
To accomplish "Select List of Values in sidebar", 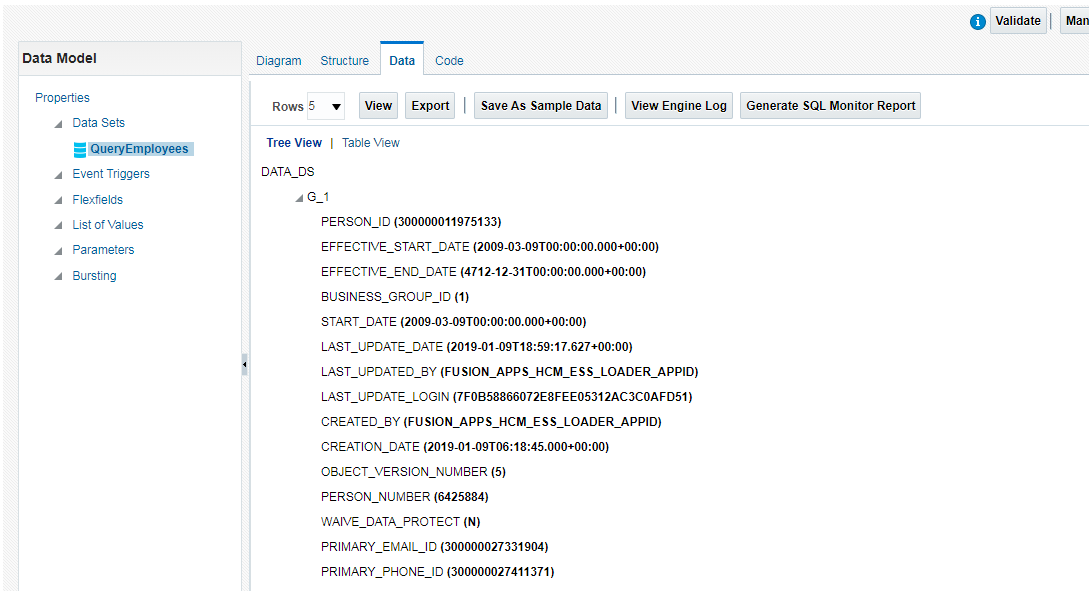I will (108, 225).
